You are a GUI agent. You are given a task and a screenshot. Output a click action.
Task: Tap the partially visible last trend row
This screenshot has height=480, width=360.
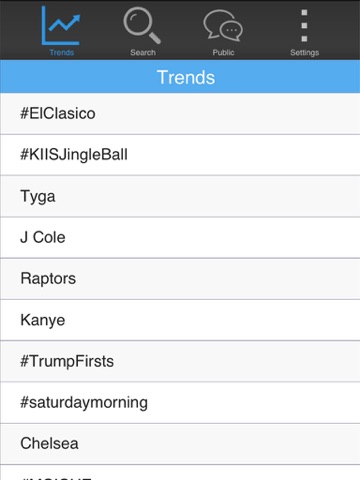(180, 472)
